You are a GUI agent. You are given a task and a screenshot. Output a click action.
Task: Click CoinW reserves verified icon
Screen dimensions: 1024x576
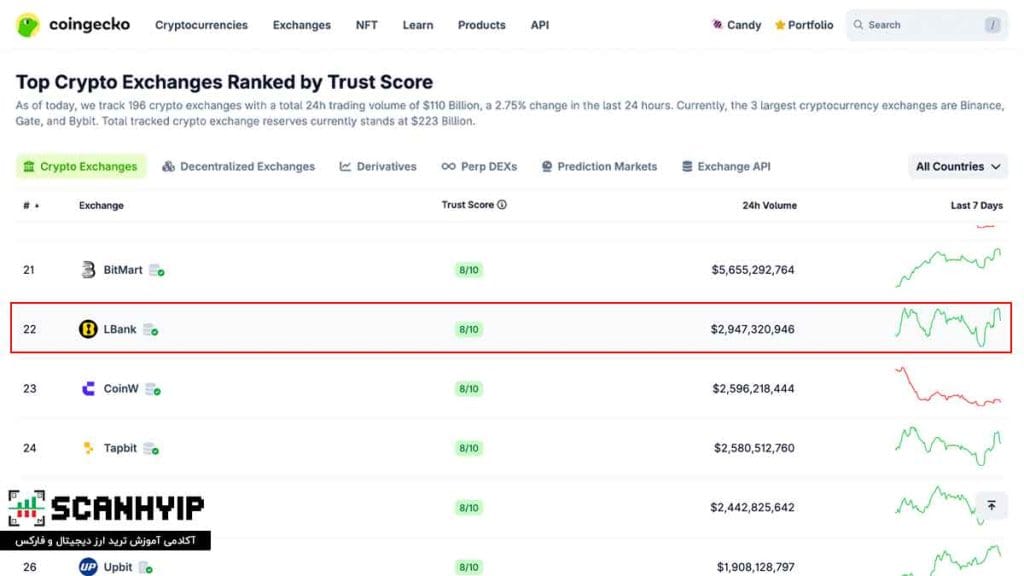tap(153, 389)
